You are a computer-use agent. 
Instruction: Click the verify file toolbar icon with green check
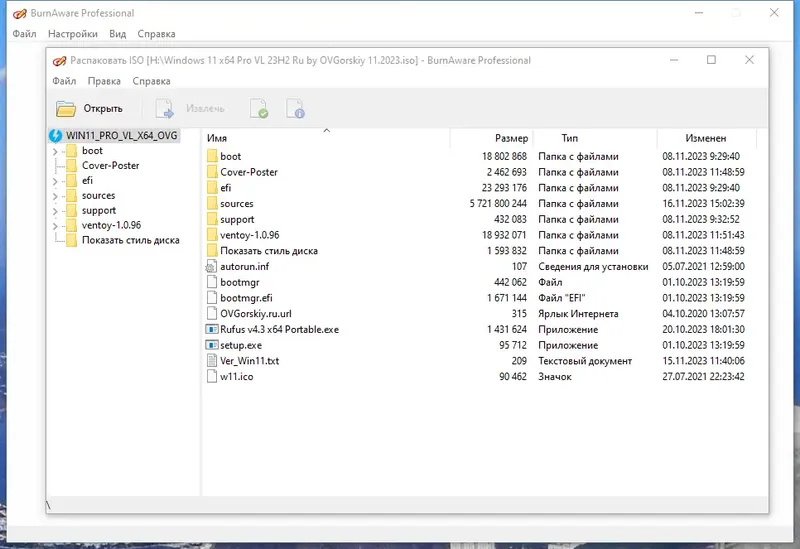click(x=259, y=109)
